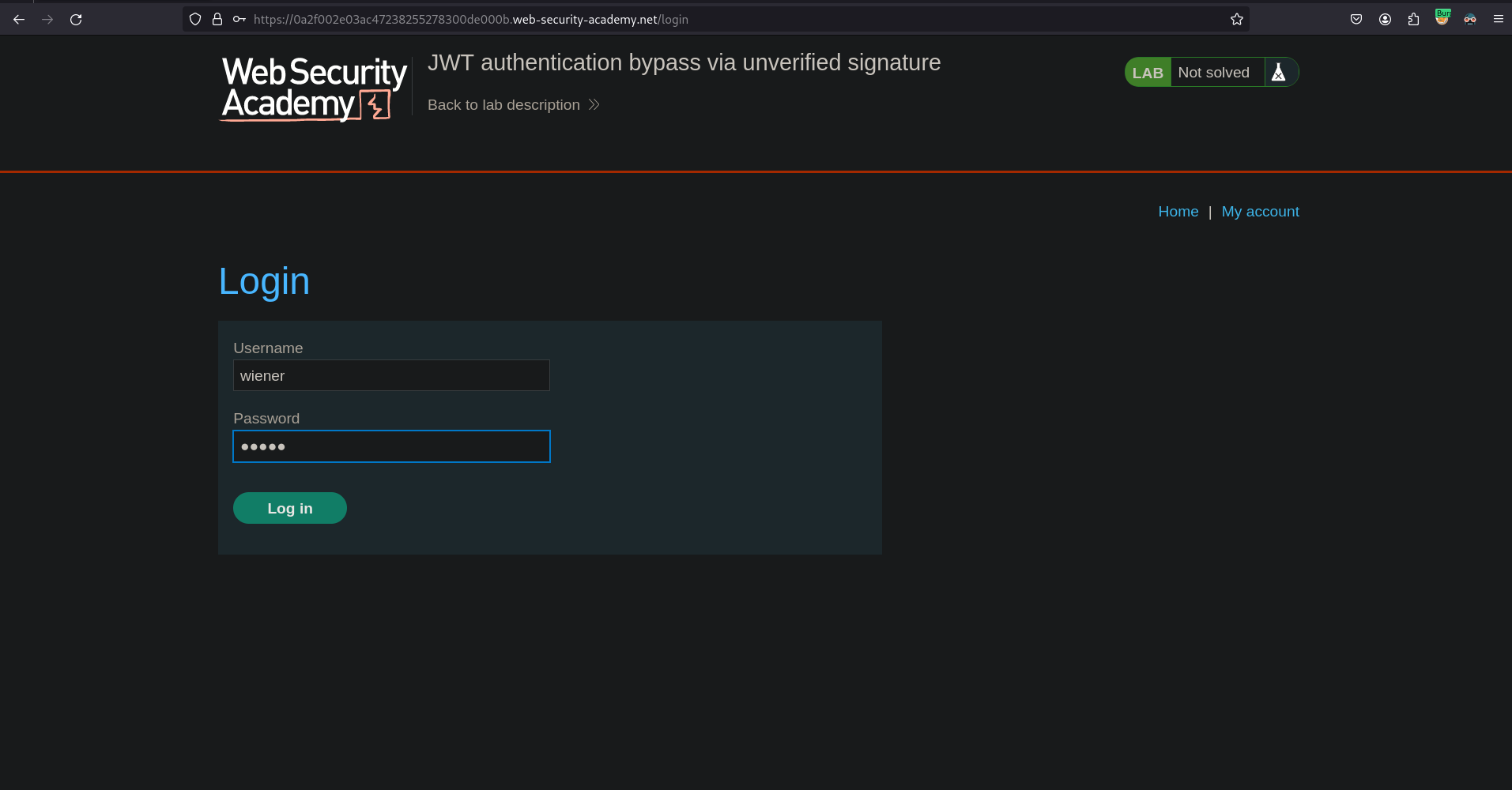Navigate to Home

pos(1178,211)
